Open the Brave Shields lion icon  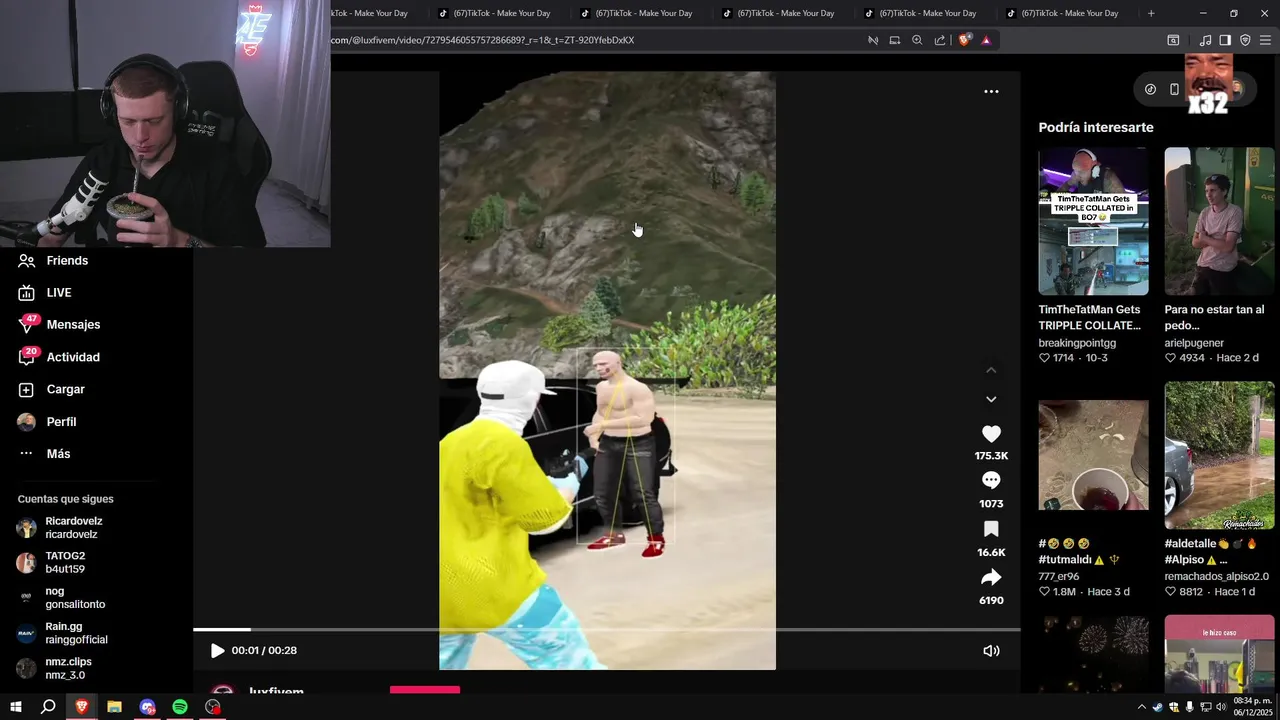tap(964, 40)
